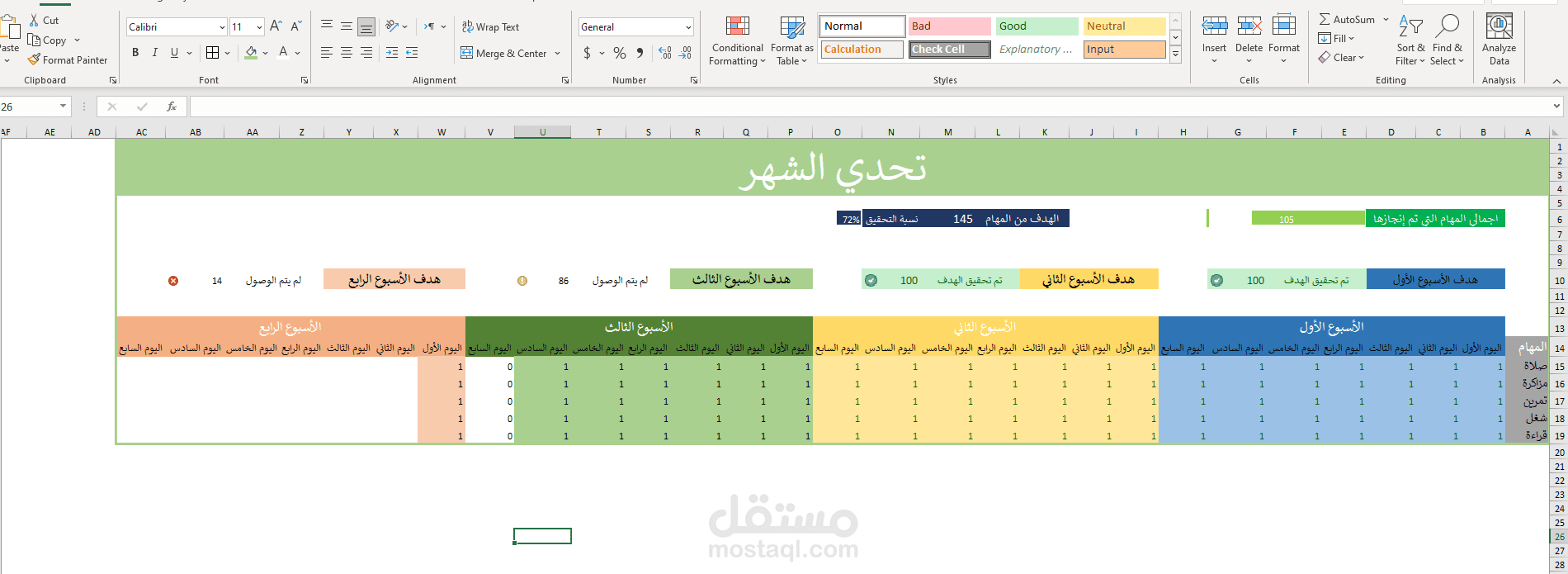Toggle Underline formatting

point(174,52)
